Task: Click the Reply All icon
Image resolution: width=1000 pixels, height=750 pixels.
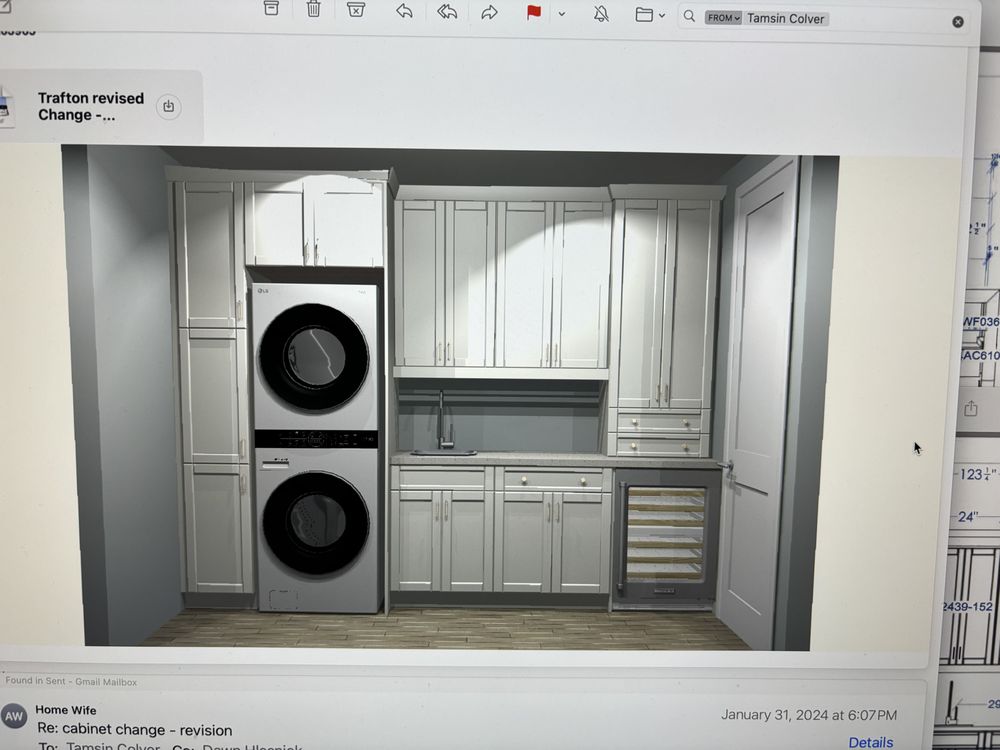Action: tap(447, 12)
